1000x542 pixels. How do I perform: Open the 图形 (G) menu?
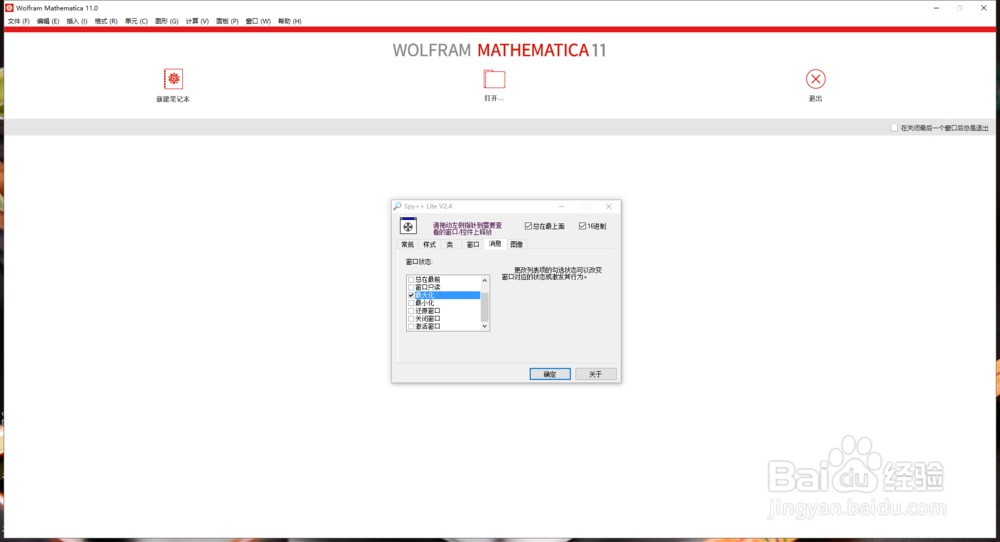167,21
